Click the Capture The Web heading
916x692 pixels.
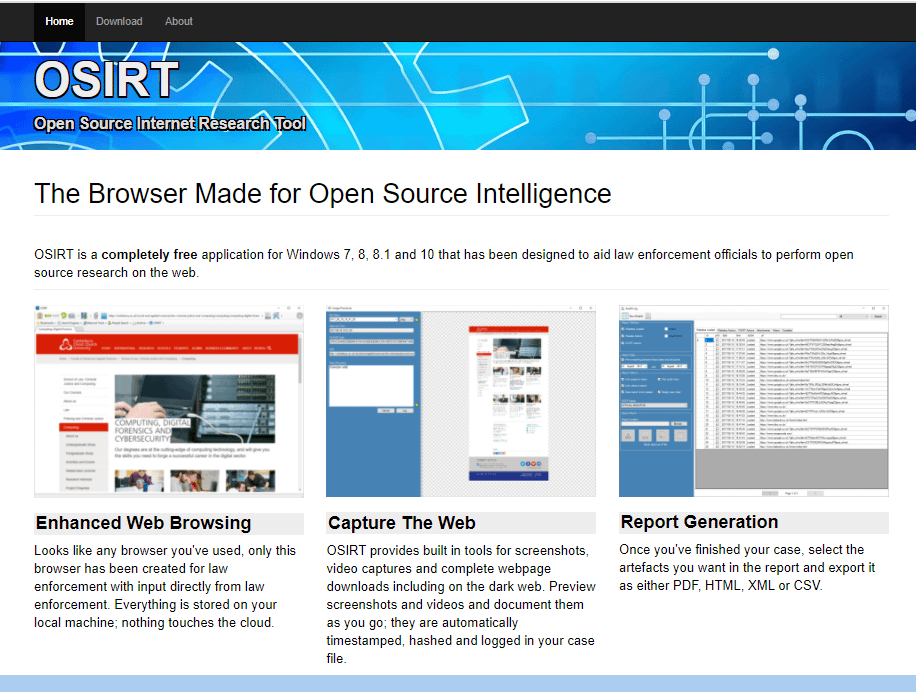pyautogui.click(x=402, y=523)
